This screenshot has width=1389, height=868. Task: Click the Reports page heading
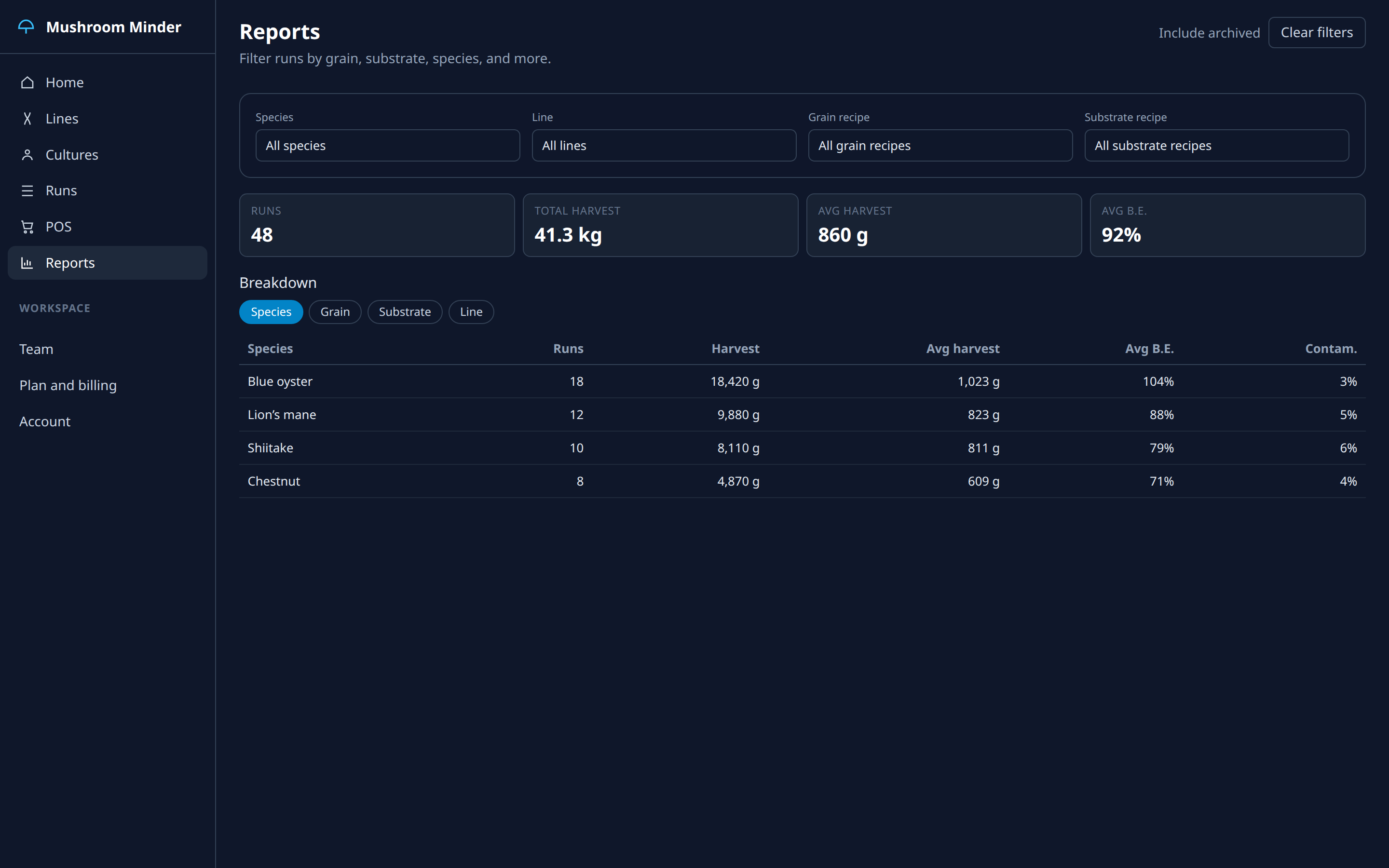[280, 32]
